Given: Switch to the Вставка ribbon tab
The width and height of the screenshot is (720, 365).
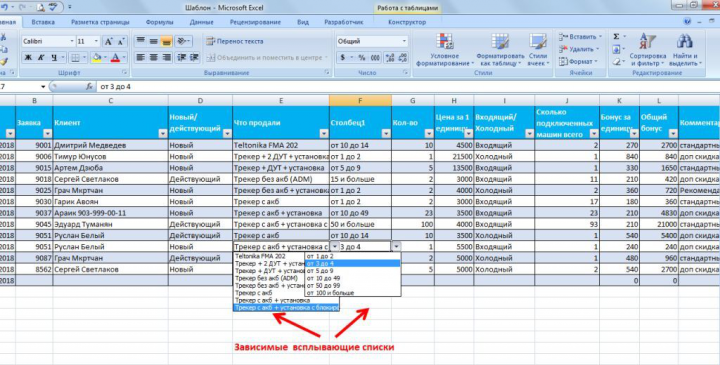Looking at the screenshot, I should pyautogui.click(x=43, y=22).
